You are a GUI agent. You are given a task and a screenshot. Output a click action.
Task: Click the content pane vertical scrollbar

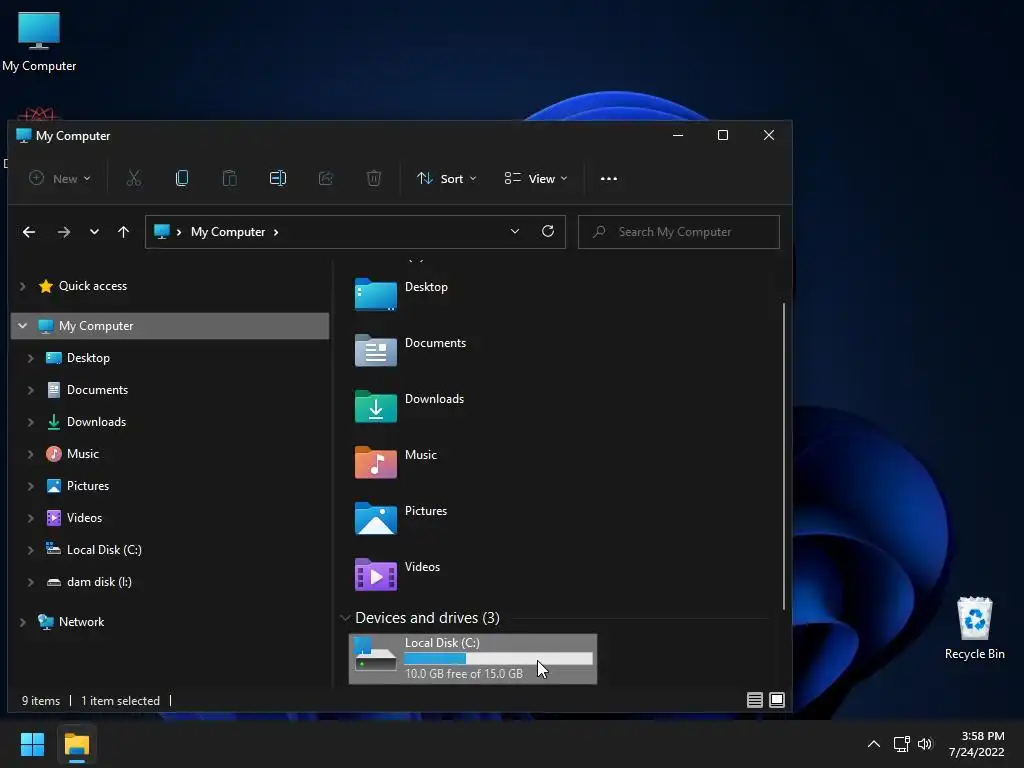(784, 456)
